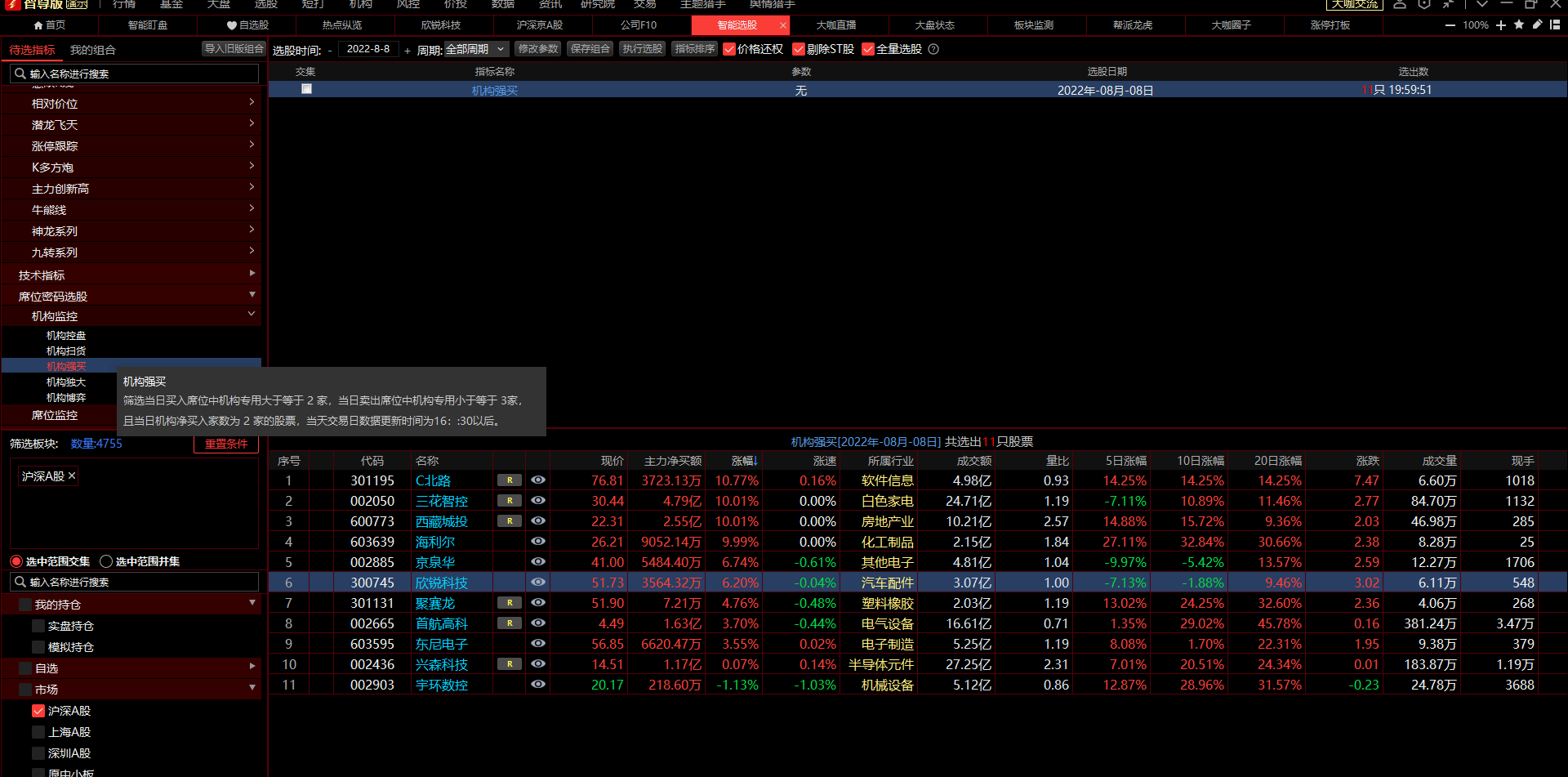Click the security shield icon
Screen dimensions: 1568x777
click(x=1424, y=4)
